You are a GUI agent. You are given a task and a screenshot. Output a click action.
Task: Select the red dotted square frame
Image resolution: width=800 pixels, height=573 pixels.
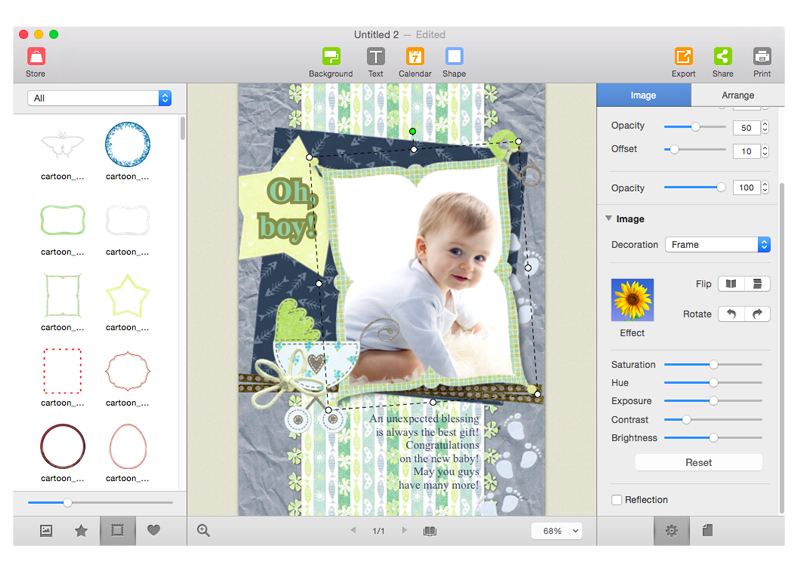pos(62,371)
